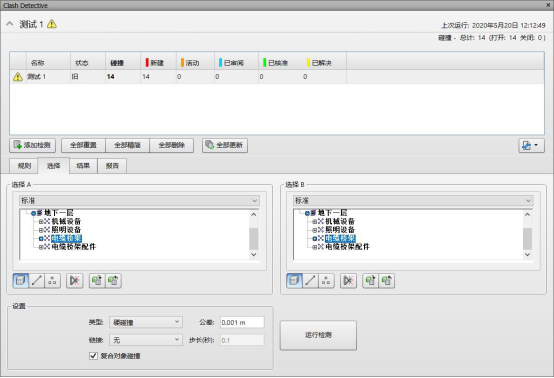Expand 机械设备 node in Selection A tree
The width and height of the screenshot is (554, 378).
tap(41, 222)
